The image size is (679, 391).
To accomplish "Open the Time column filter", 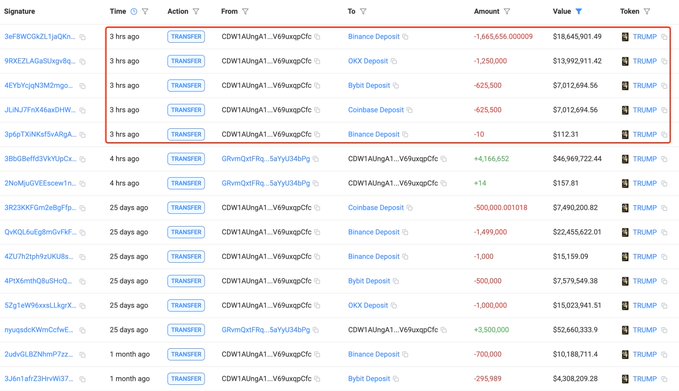I will pos(145,12).
